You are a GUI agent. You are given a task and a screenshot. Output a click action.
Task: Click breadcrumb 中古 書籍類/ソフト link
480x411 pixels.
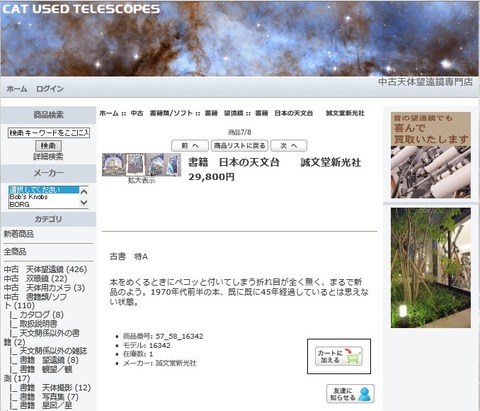[x=162, y=113]
